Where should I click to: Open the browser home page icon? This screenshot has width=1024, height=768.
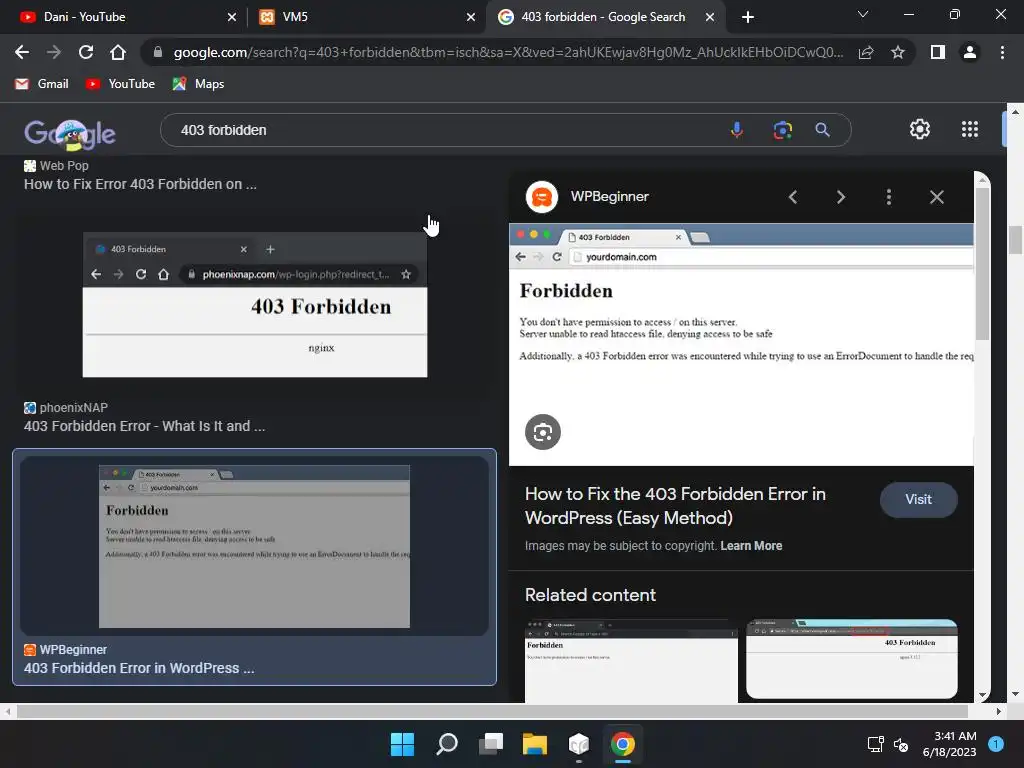(x=118, y=52)
